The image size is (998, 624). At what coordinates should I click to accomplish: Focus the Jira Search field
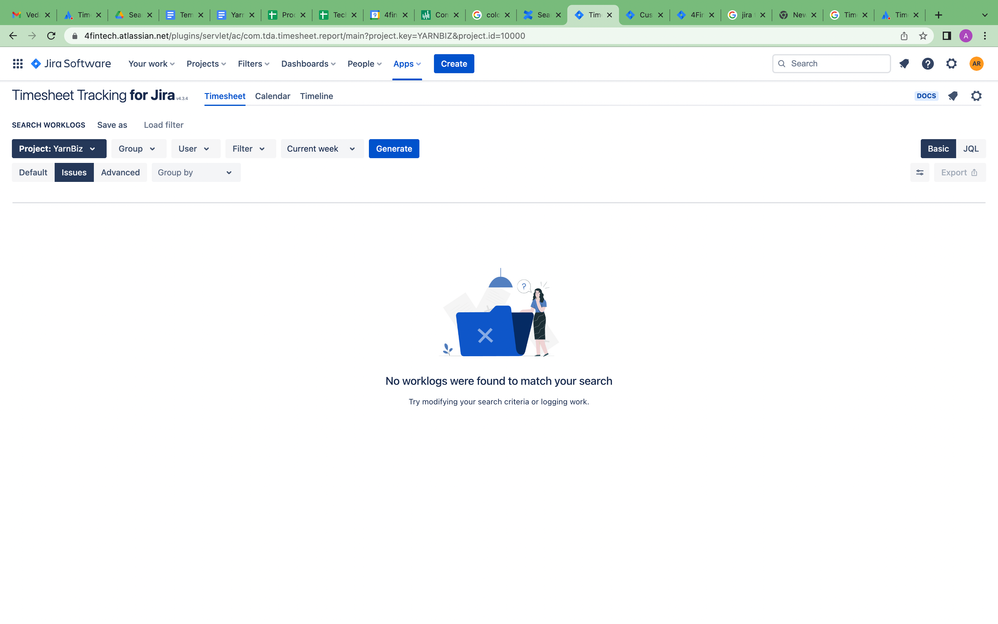tap(831, 64)
